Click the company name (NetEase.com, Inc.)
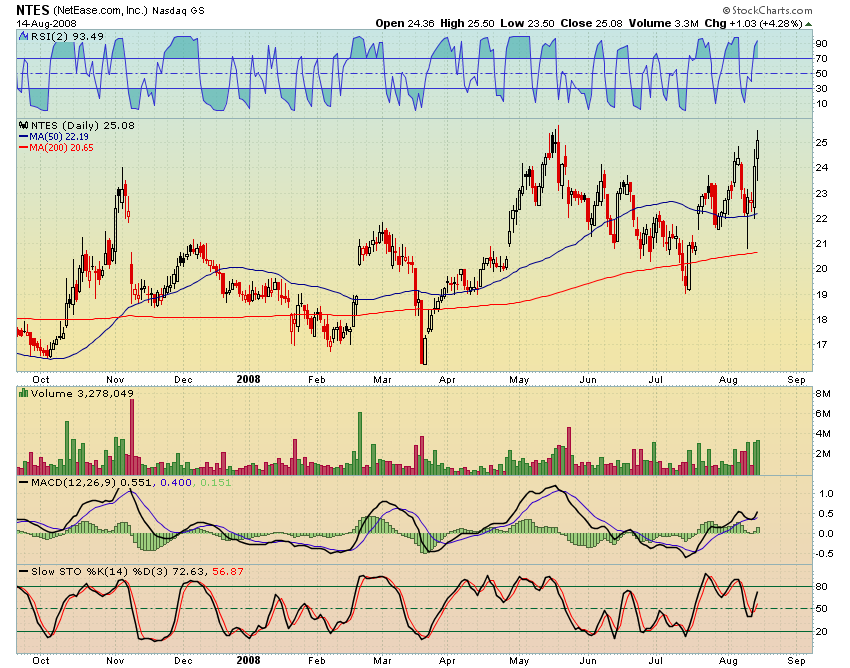Viewport: 850px width, 668px height. pyautogui.click(x=100, y=10)
